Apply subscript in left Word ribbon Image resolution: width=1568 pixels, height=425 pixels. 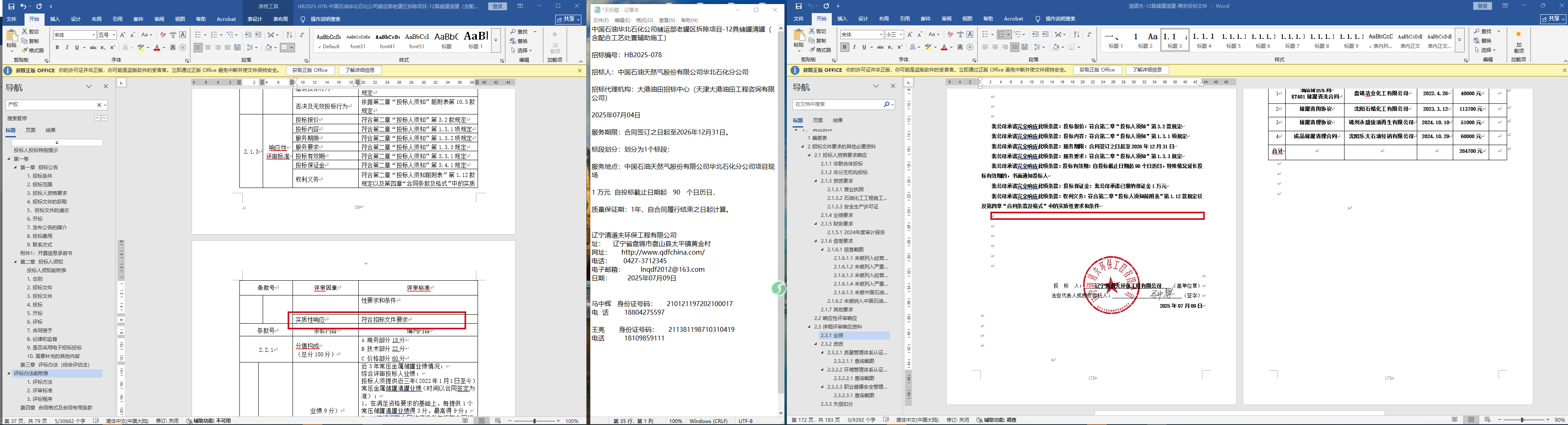tap(103, 47)
